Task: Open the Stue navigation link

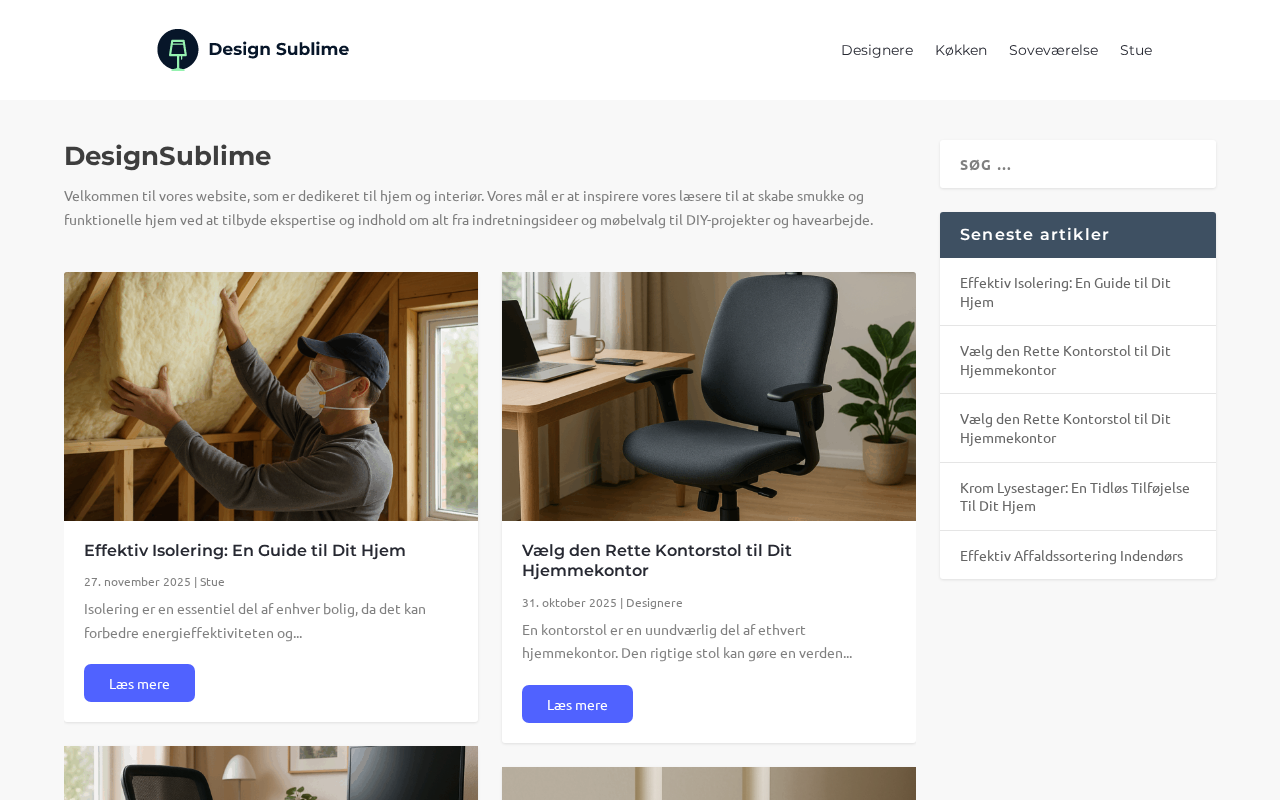Action: click(1136, 50)
